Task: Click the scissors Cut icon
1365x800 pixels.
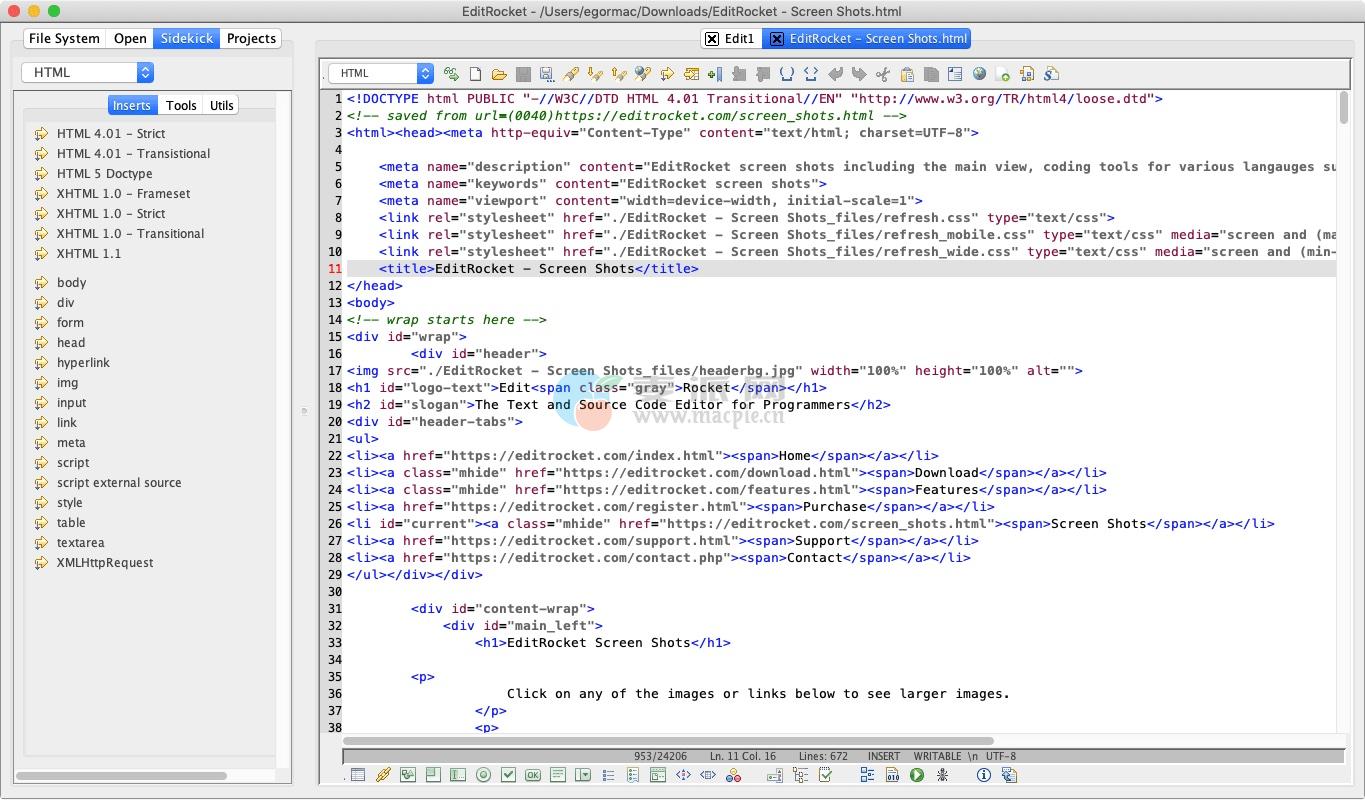Action: (883, 74)
